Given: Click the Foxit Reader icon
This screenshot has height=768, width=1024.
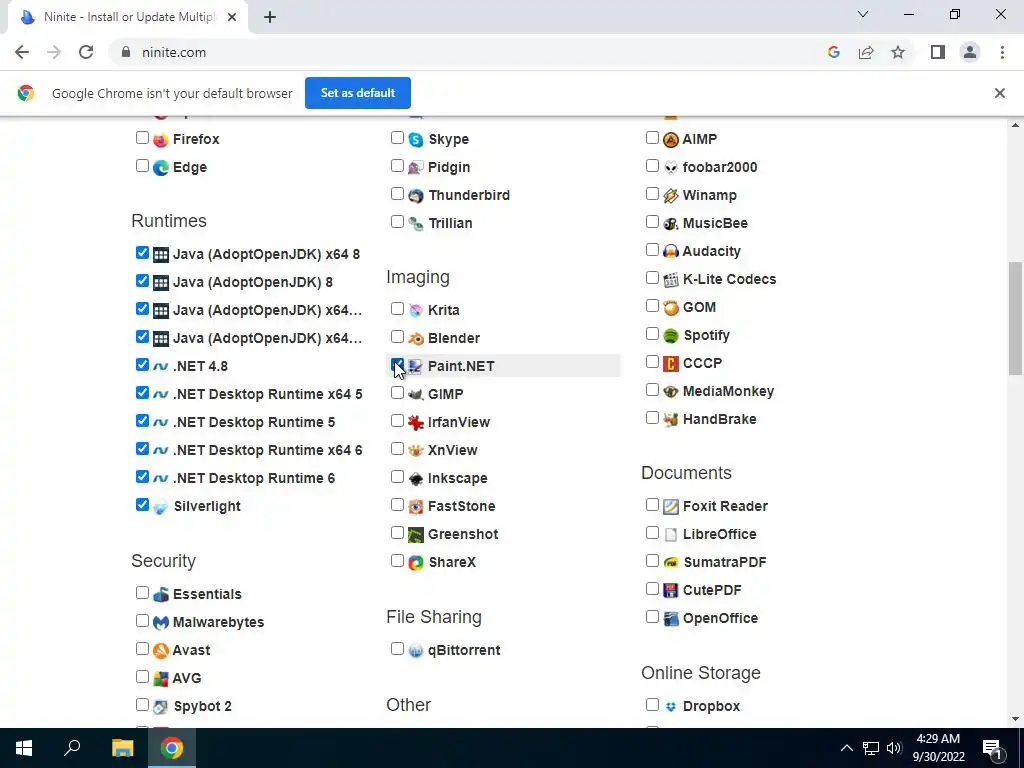Looking at the screenshot, I should point(671,507).
